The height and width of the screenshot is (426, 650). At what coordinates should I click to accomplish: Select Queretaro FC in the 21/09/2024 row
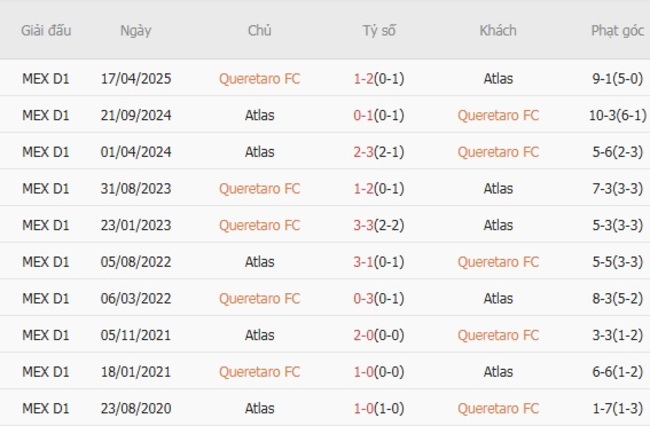(x=498, y=115)
